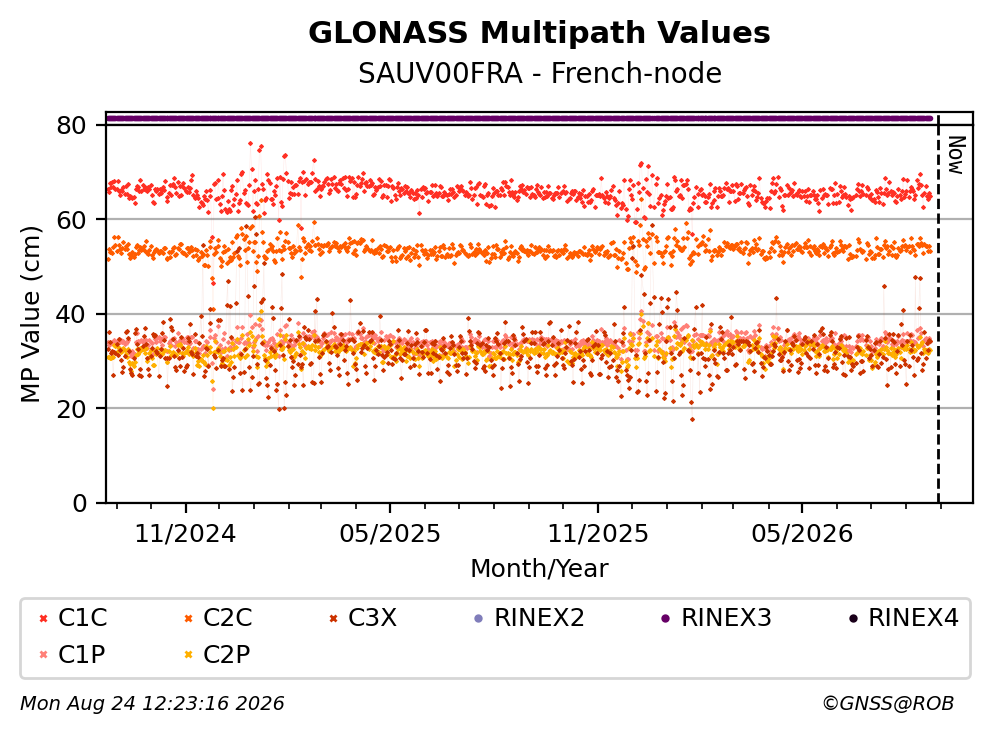Click the 0 y-axis tick label
The image size is (993, 734).
tap(79, 503)
